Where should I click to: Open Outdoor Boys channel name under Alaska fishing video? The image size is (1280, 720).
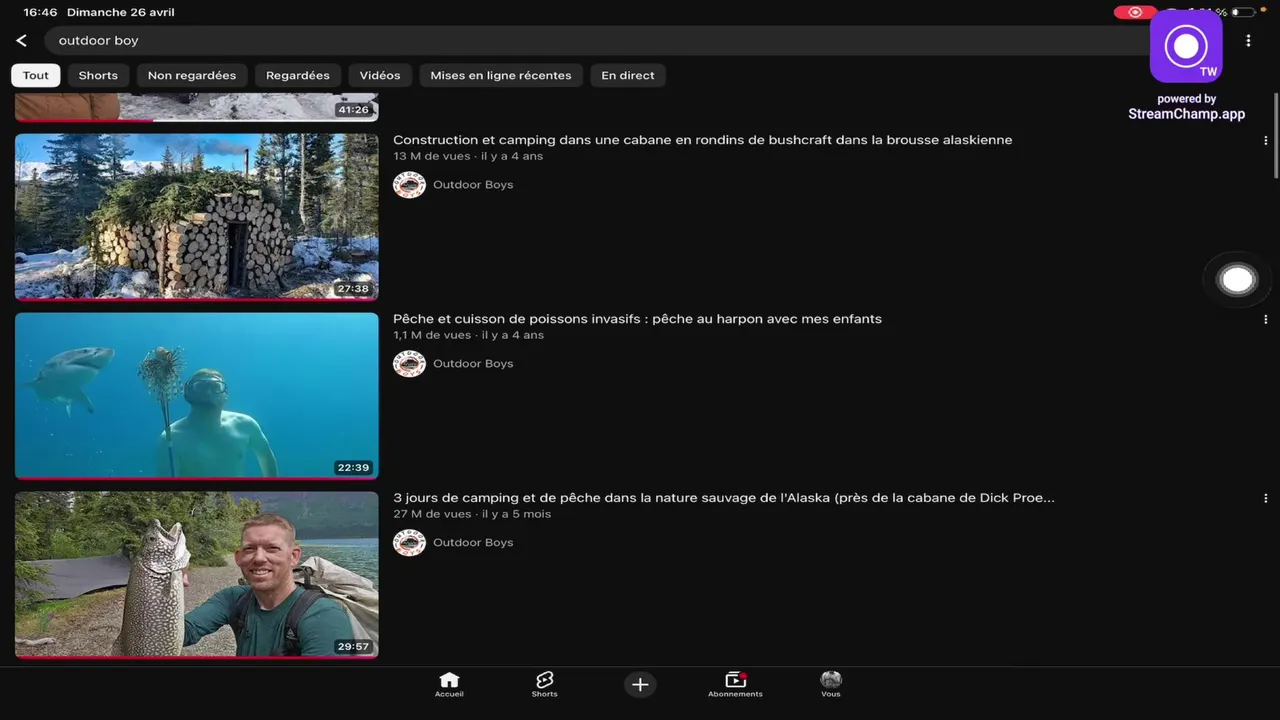point(473,543)
